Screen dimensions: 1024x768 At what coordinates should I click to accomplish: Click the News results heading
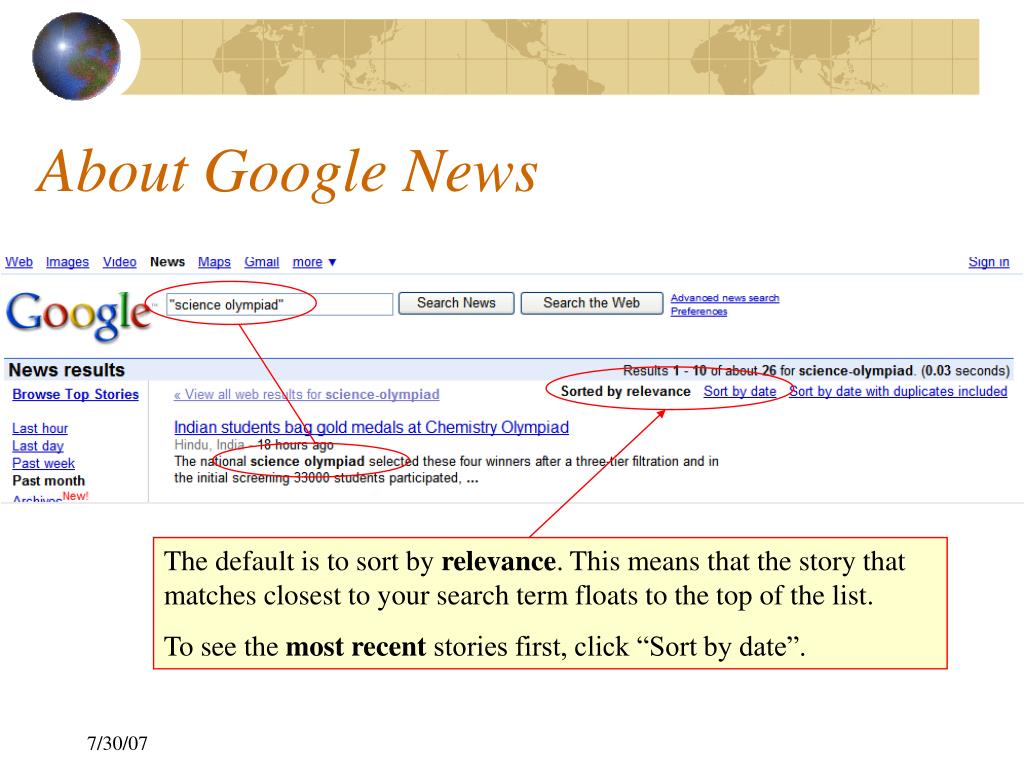click(67, 370)
